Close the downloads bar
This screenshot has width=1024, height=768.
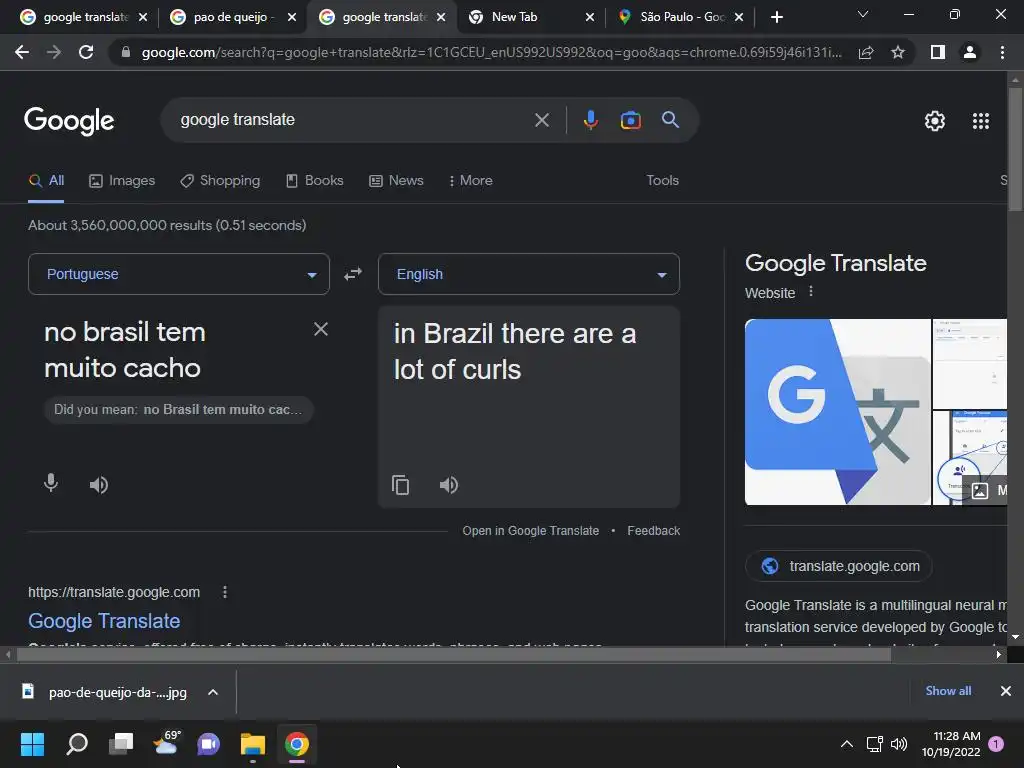pyautogui.click(x=1006, y=691)
